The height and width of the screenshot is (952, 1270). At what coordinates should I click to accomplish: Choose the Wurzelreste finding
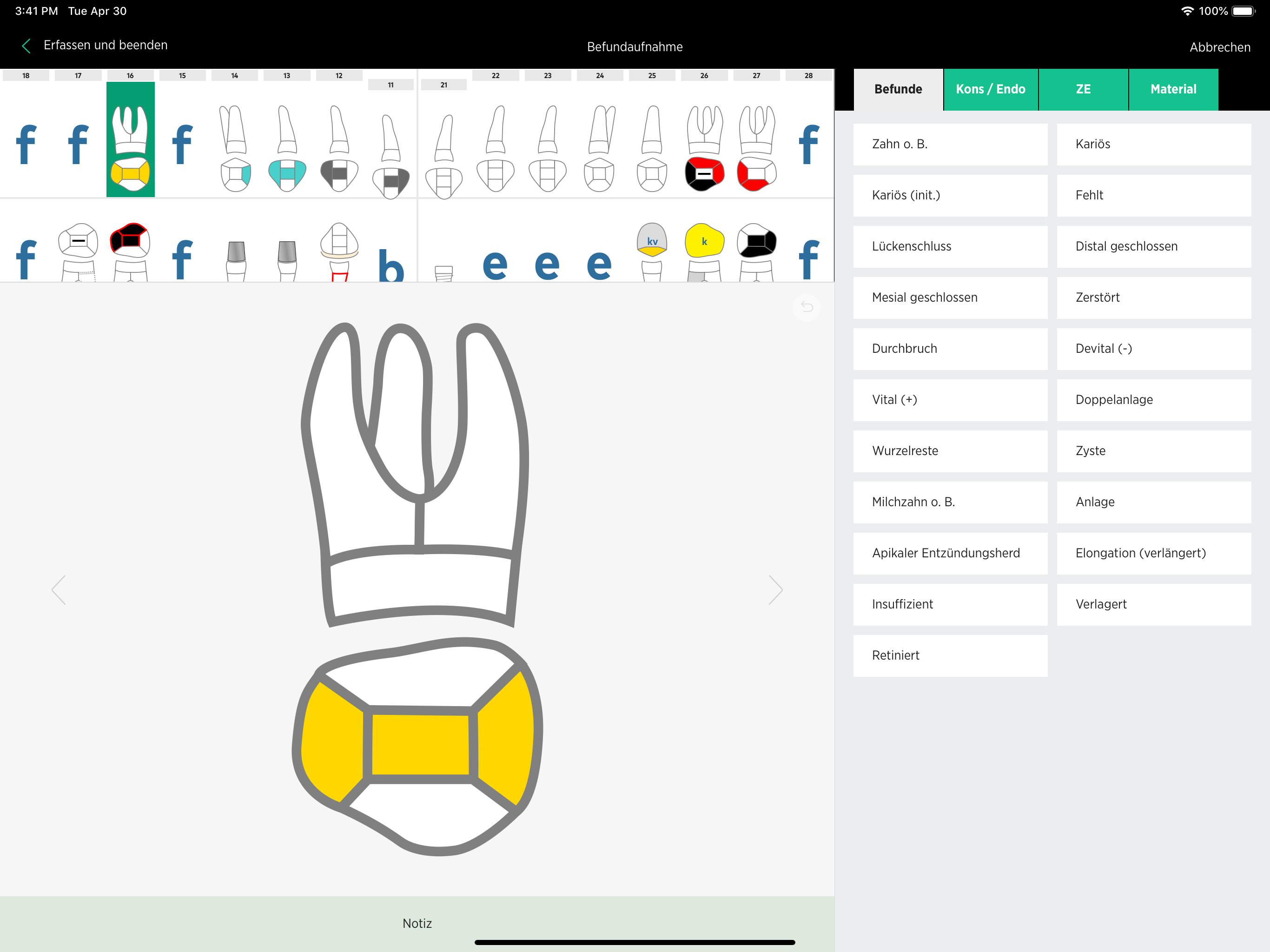coord(950,451)
